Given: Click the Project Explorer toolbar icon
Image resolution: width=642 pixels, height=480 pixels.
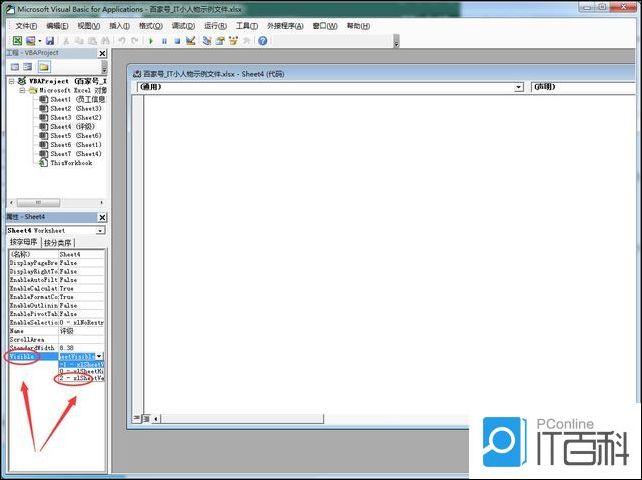Looking at the screenshot, I should pyautogui.click(x=207, y=41).
